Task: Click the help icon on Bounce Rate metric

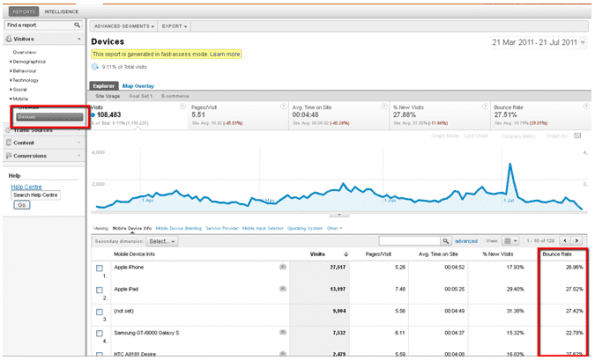Action: (x=586, y=107)
